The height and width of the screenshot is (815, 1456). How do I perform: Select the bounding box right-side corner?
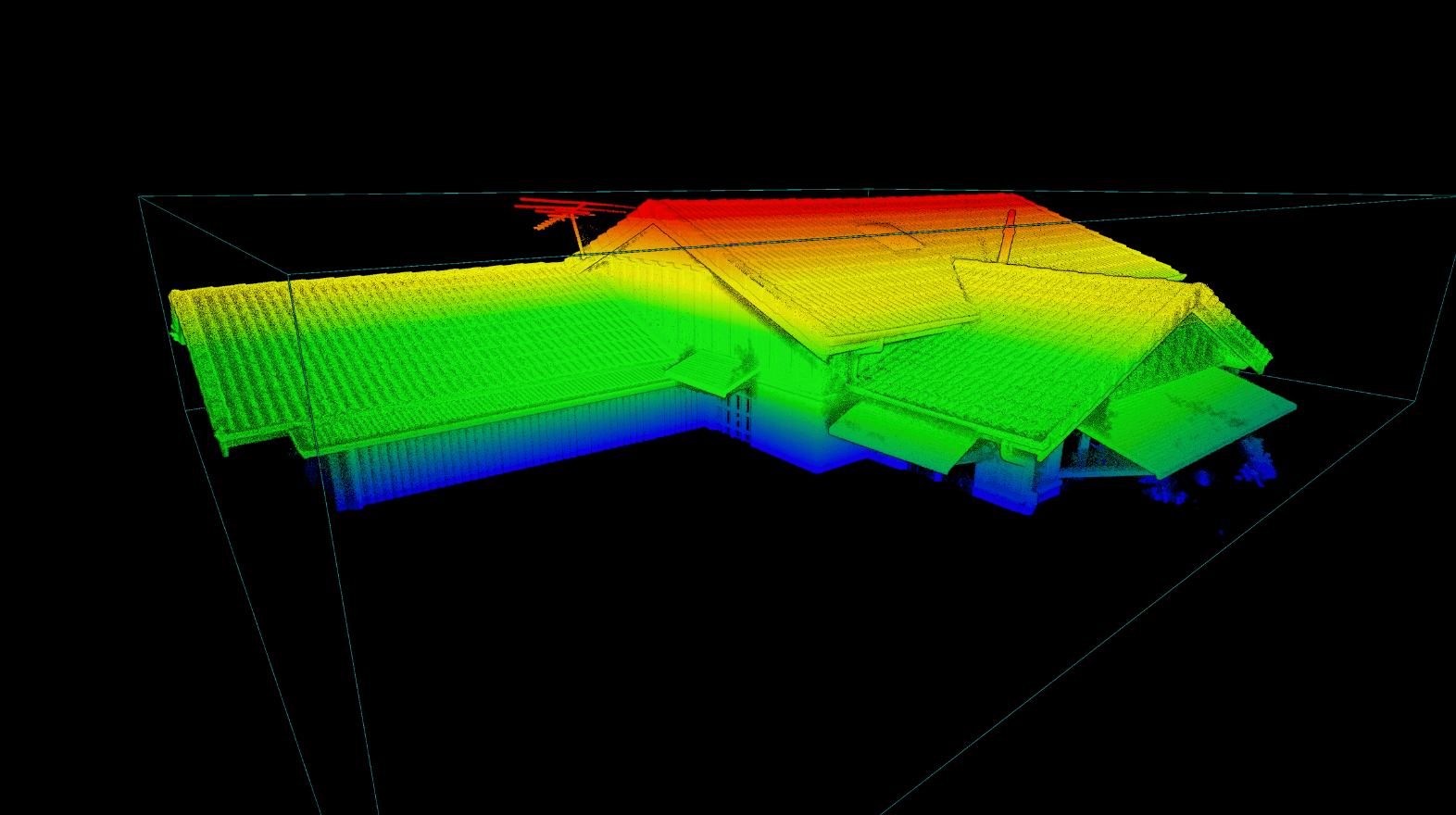(1415, 401)
